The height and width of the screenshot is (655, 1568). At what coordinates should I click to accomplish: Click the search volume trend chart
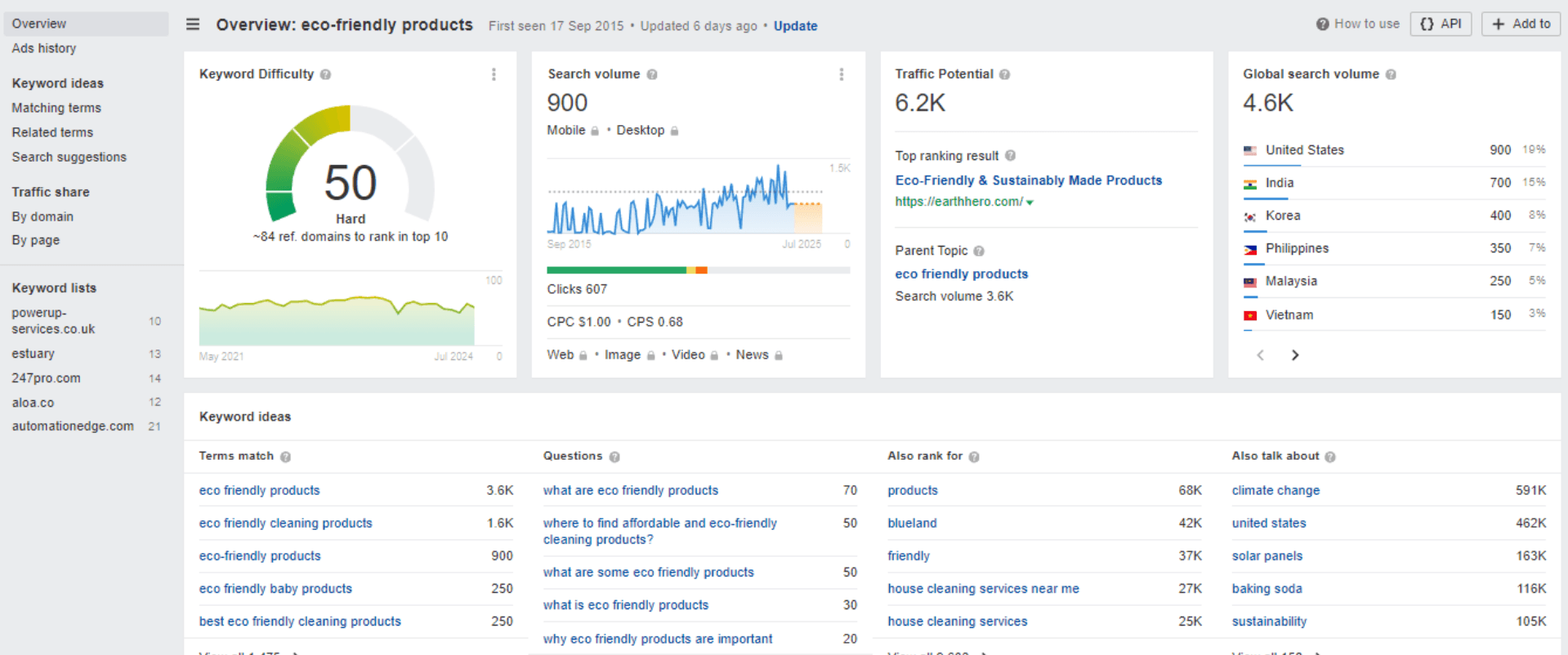[x=685, y=200]
